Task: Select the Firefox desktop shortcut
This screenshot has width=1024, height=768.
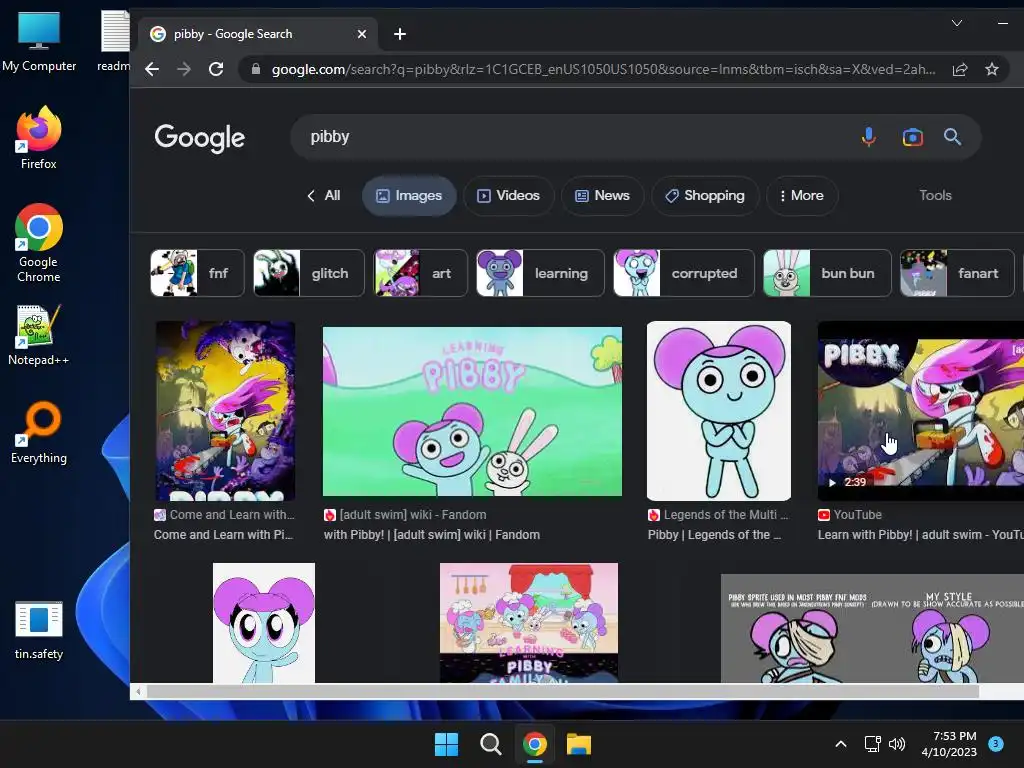Action: click(39, 138)
